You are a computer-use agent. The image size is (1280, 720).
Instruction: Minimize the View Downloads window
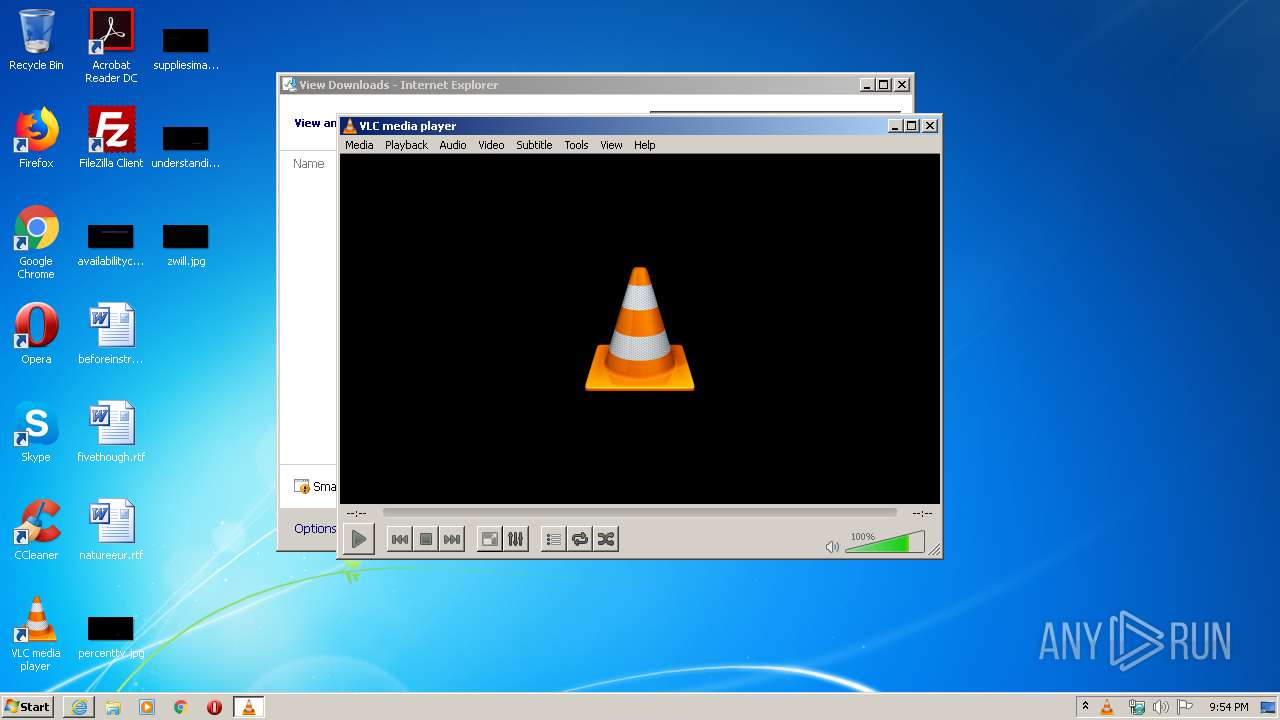pos(867,85)
